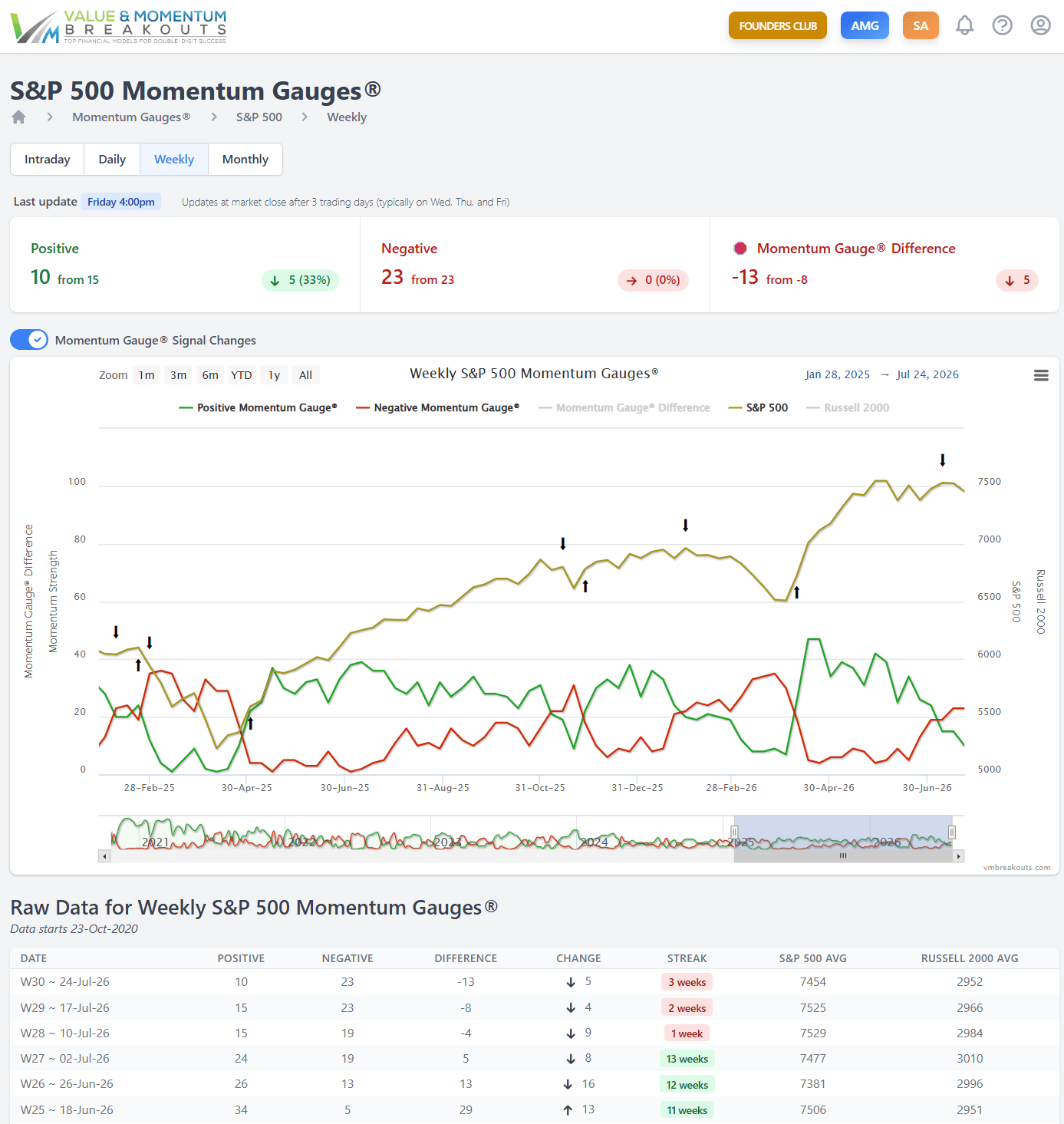Click the signal arrow above the S&P 500 peak

(x=943, y=460)
